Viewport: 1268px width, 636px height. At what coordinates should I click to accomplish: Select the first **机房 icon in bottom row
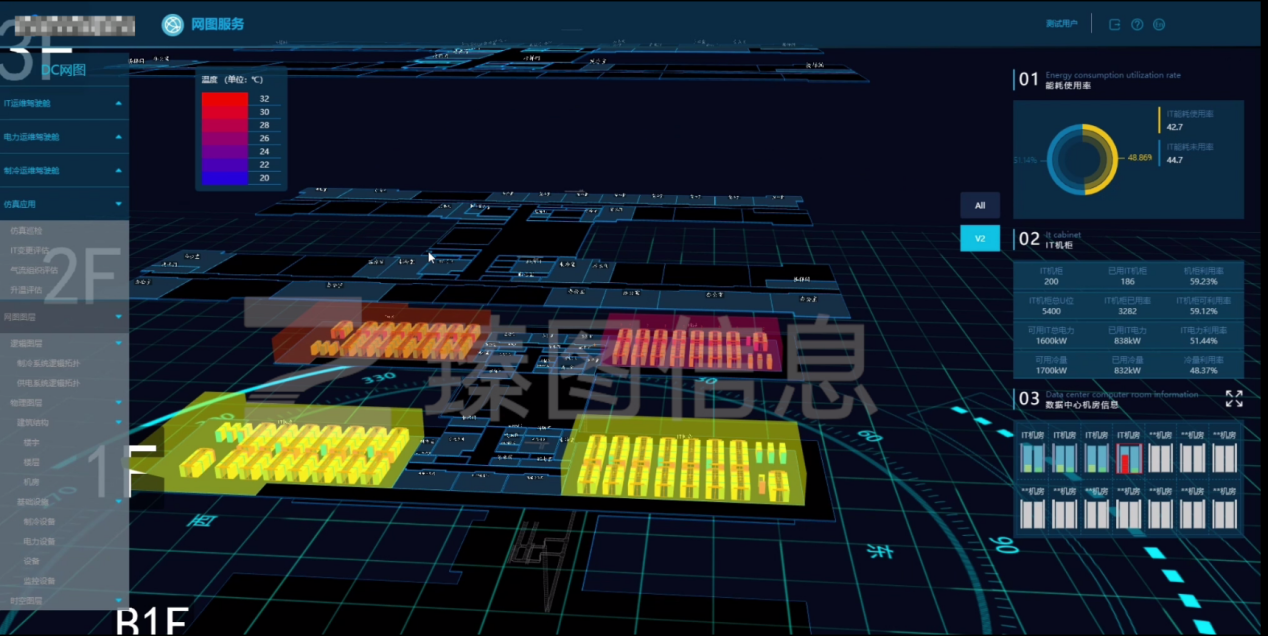coord(1032,514)
